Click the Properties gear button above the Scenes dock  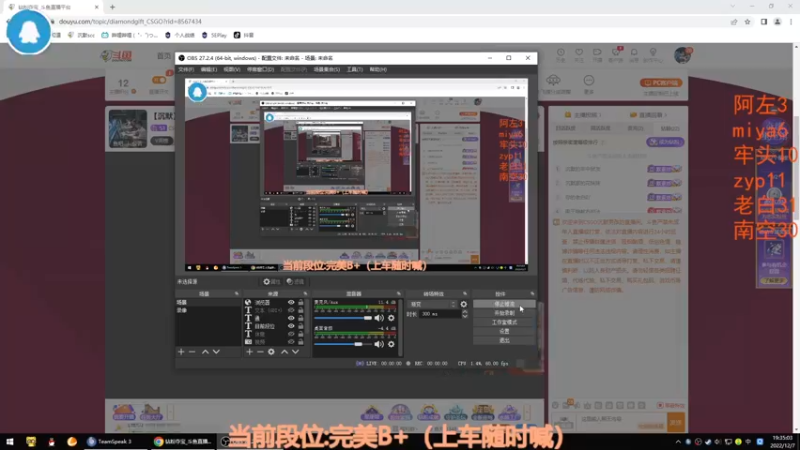pos(271,282)
